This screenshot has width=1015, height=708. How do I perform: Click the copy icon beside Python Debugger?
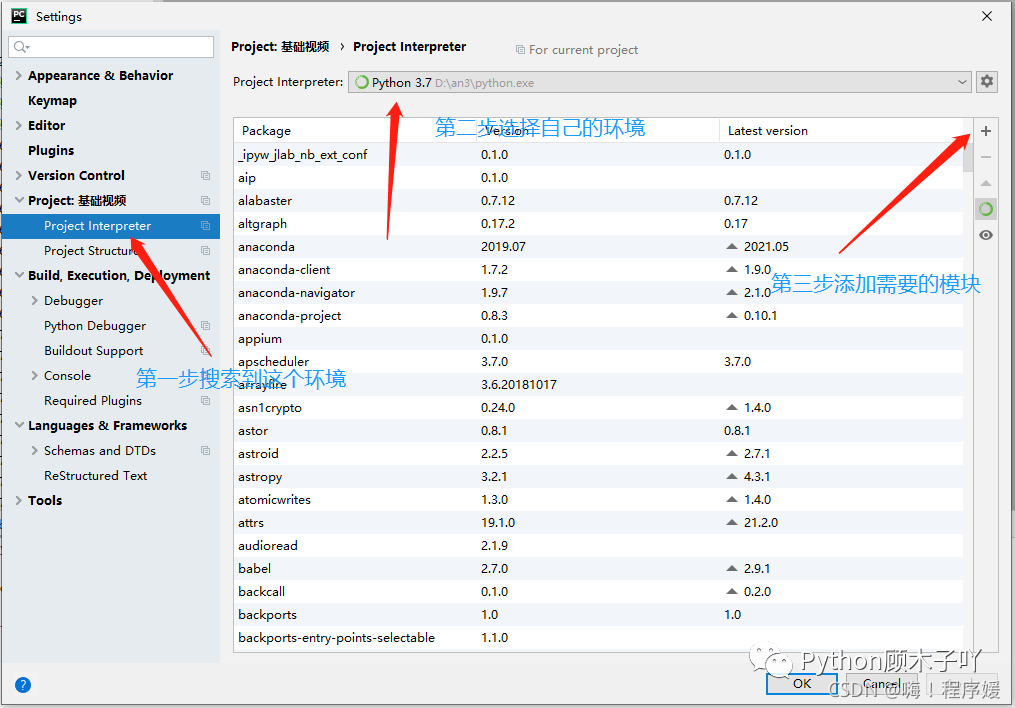point(205,326)
